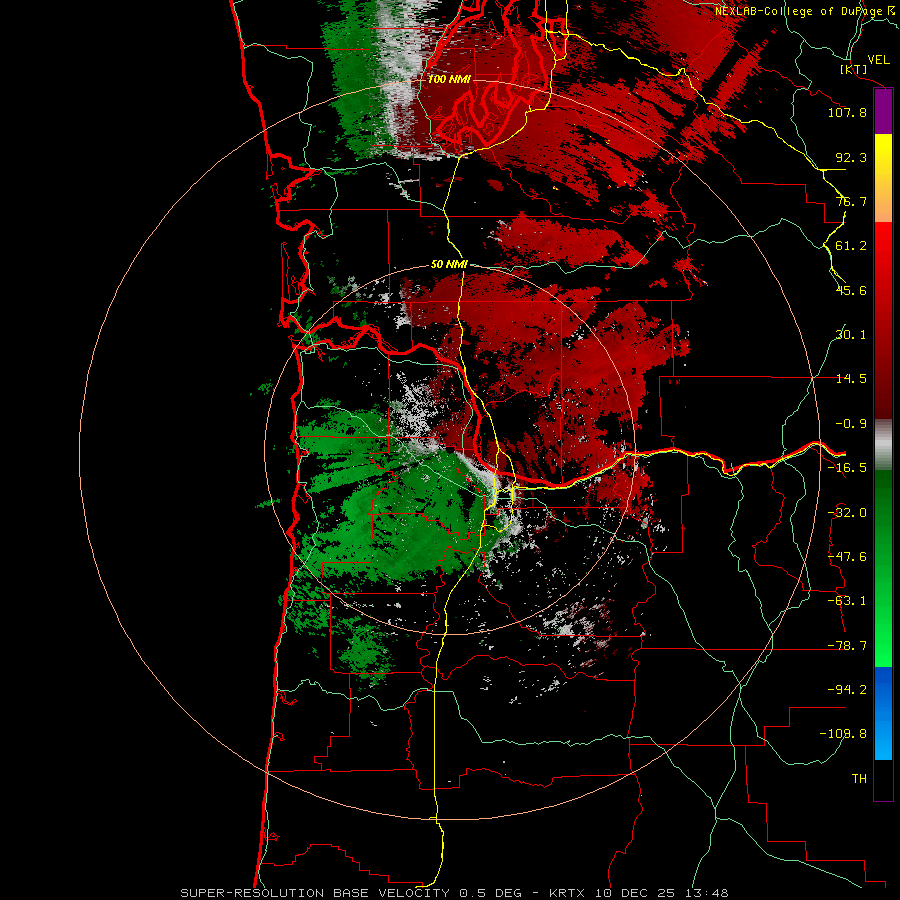Click the yellow-orange segment of the color bar

(883, 178)
